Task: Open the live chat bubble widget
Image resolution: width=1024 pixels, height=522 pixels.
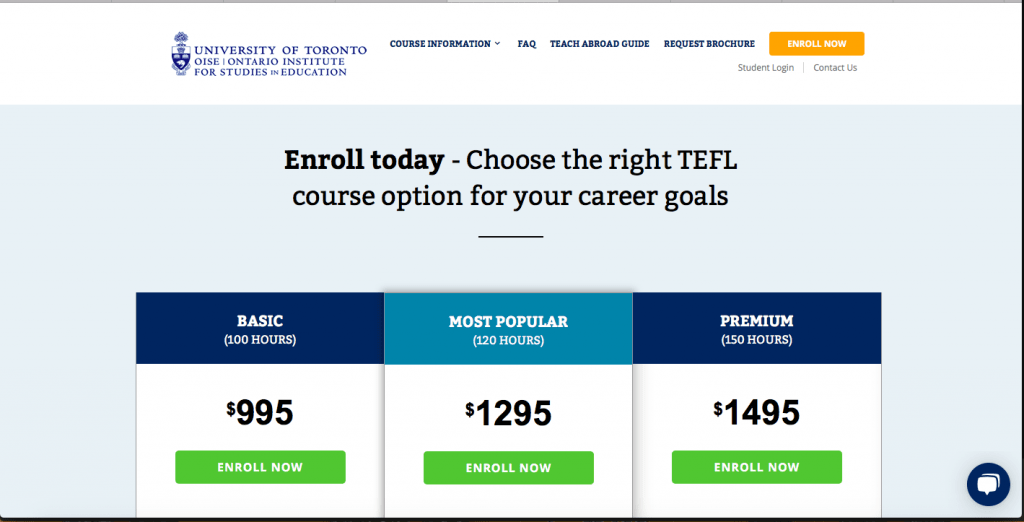Action: [x=987, y=485]
